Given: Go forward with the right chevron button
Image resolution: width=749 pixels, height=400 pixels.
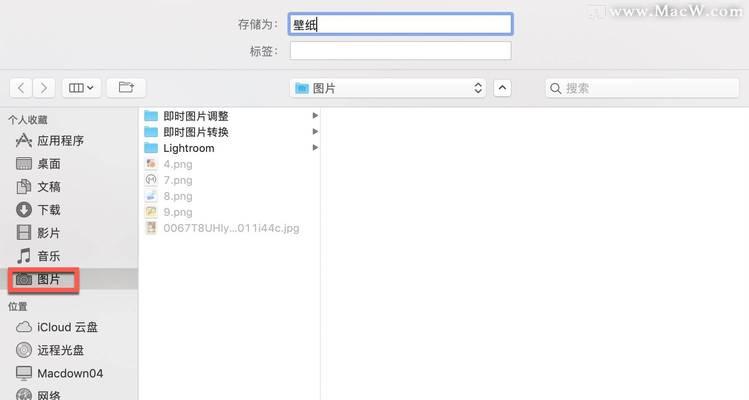Looking at the screenshot, I should (43, 88).
